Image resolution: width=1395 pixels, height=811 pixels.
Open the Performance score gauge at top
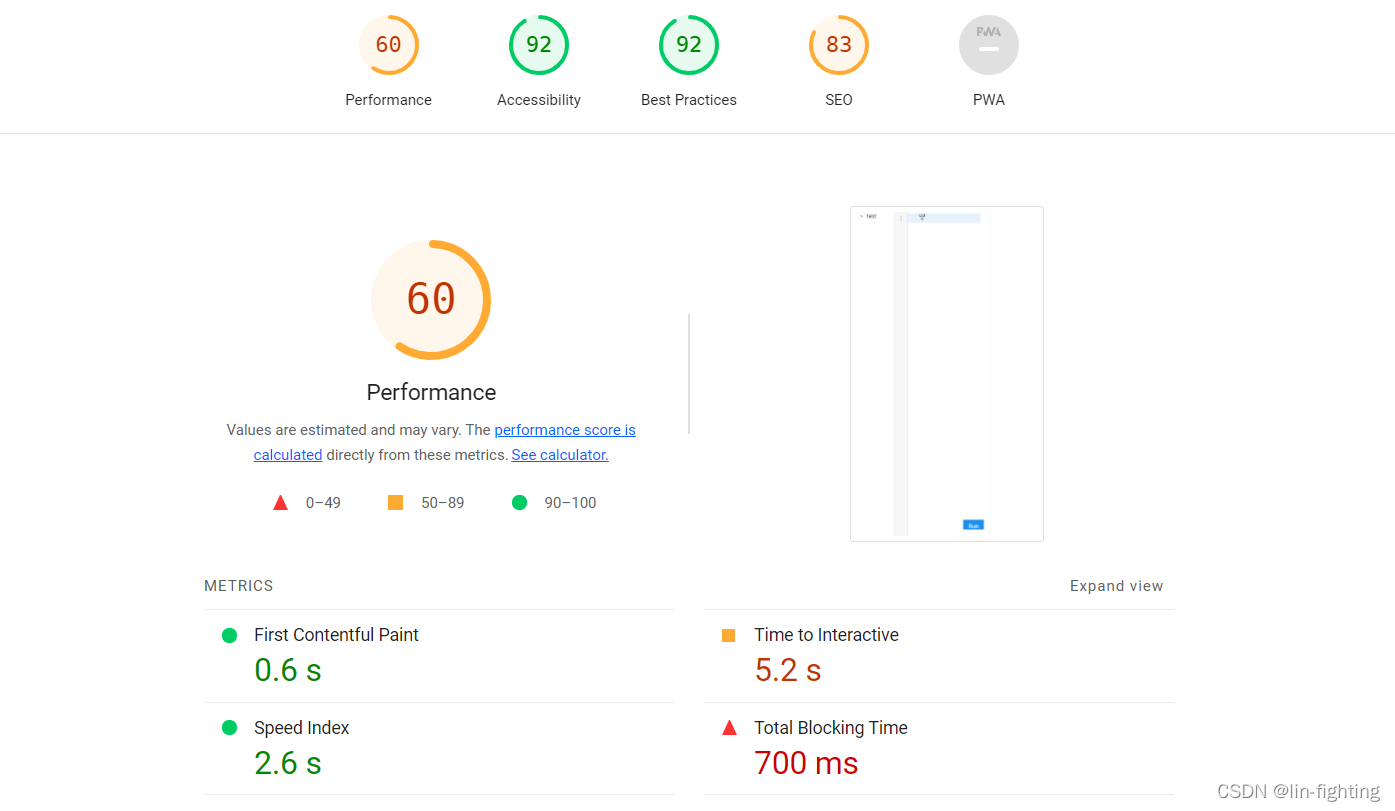tap(389, 45)
